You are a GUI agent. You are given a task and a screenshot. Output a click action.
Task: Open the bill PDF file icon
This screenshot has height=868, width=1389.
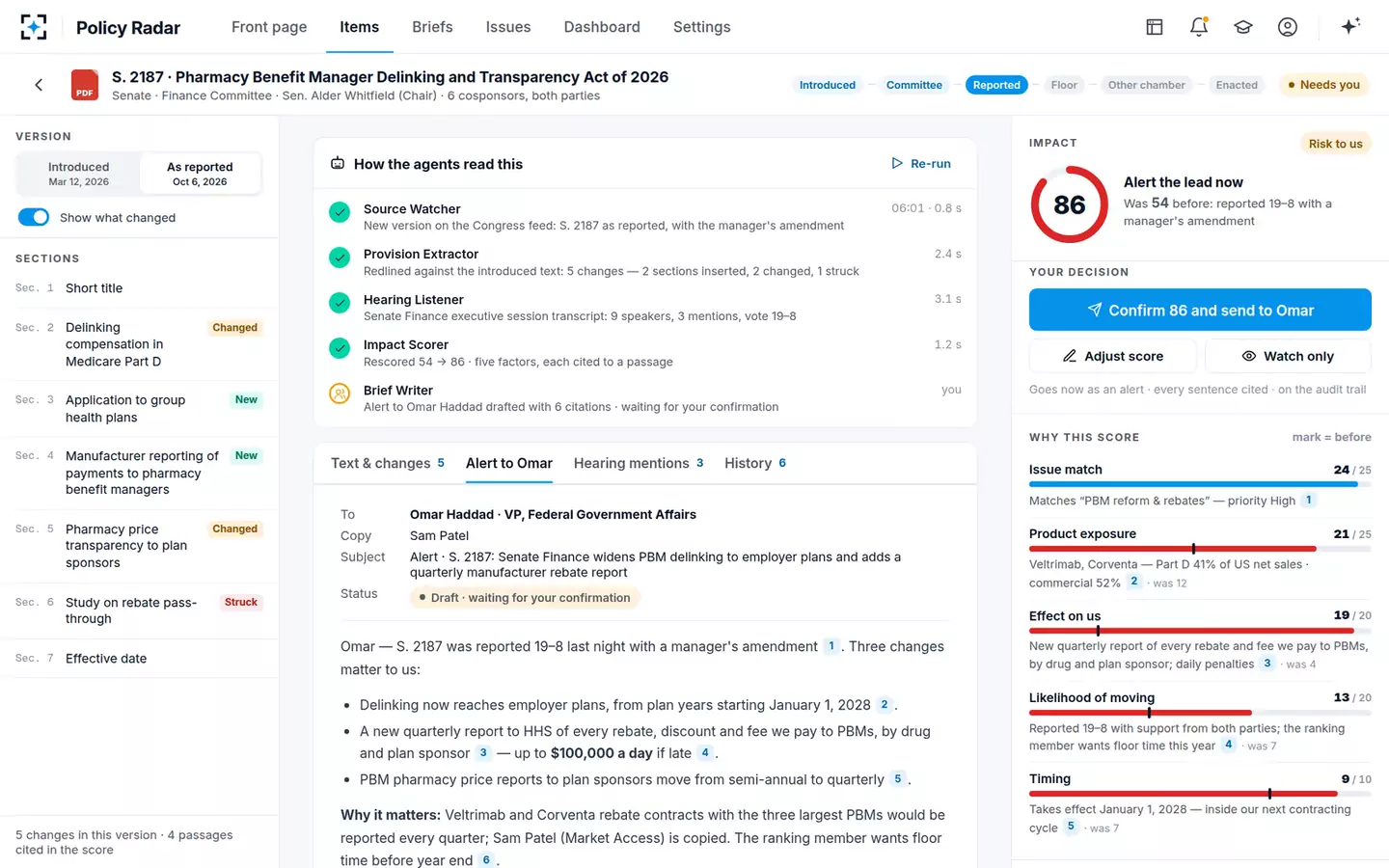click(x=85, y=85)
